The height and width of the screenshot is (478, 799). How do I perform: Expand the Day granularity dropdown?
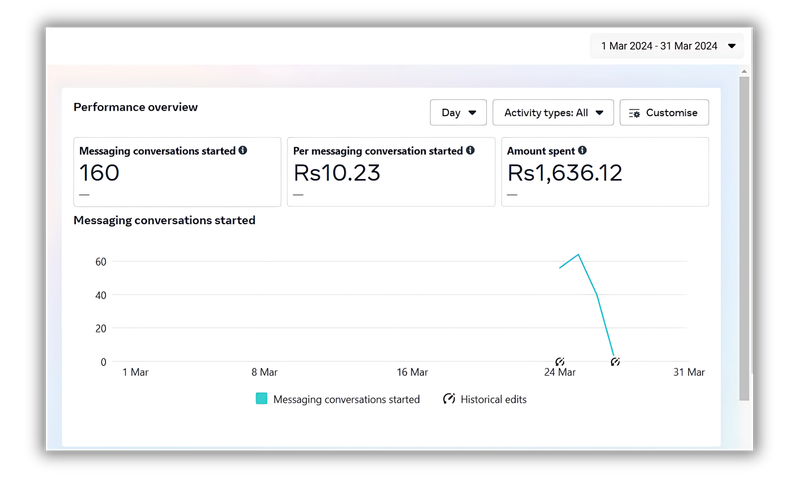[x=458, y=113]
